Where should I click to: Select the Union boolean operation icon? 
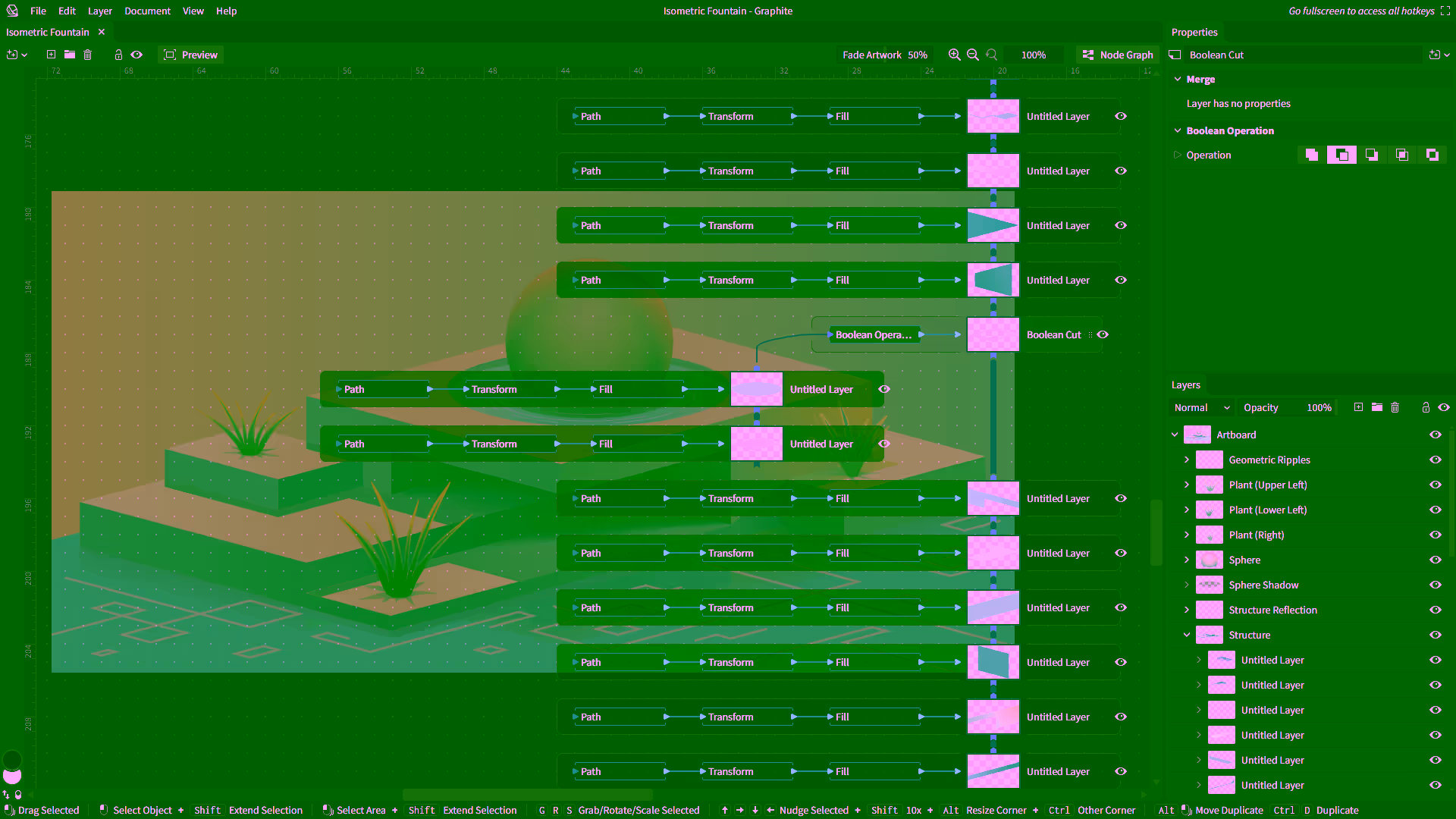[x=1312, y=155]
